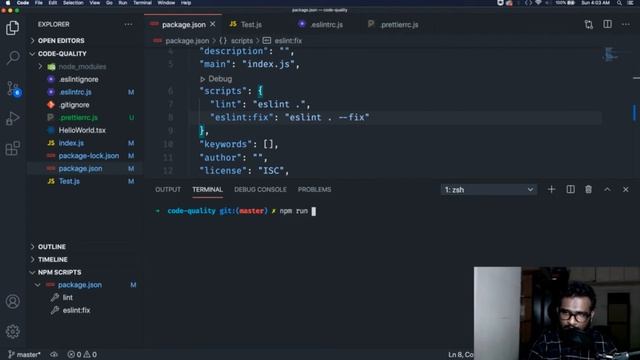Close the terminal panel
Image resolution: width=640 pixels, height=360 pixels.
coord(626,189)
